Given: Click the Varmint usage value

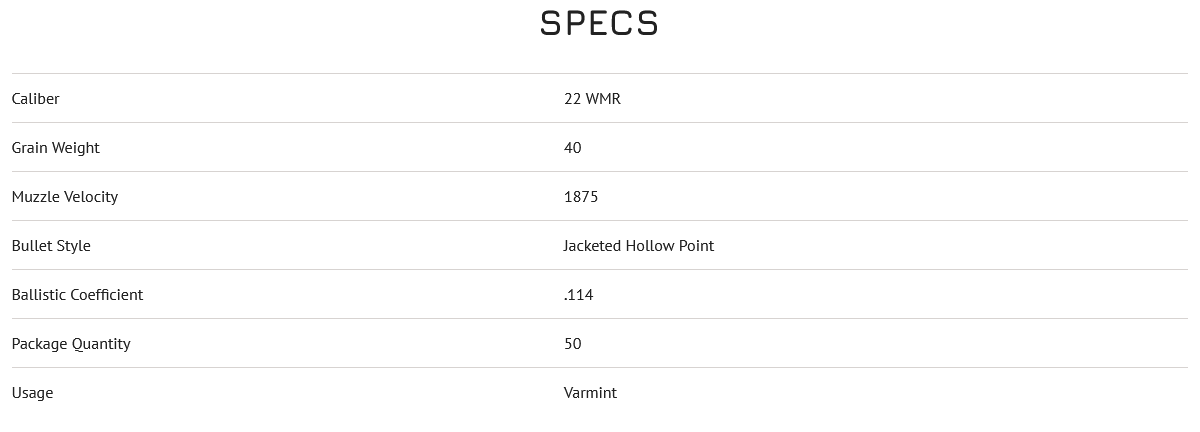Looking at the screenshot, I should point(590,392).
